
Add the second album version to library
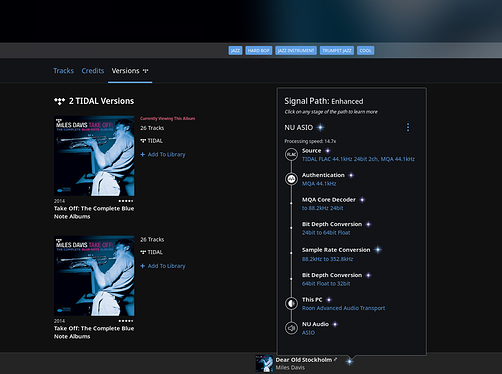click(x=163, y=266)
